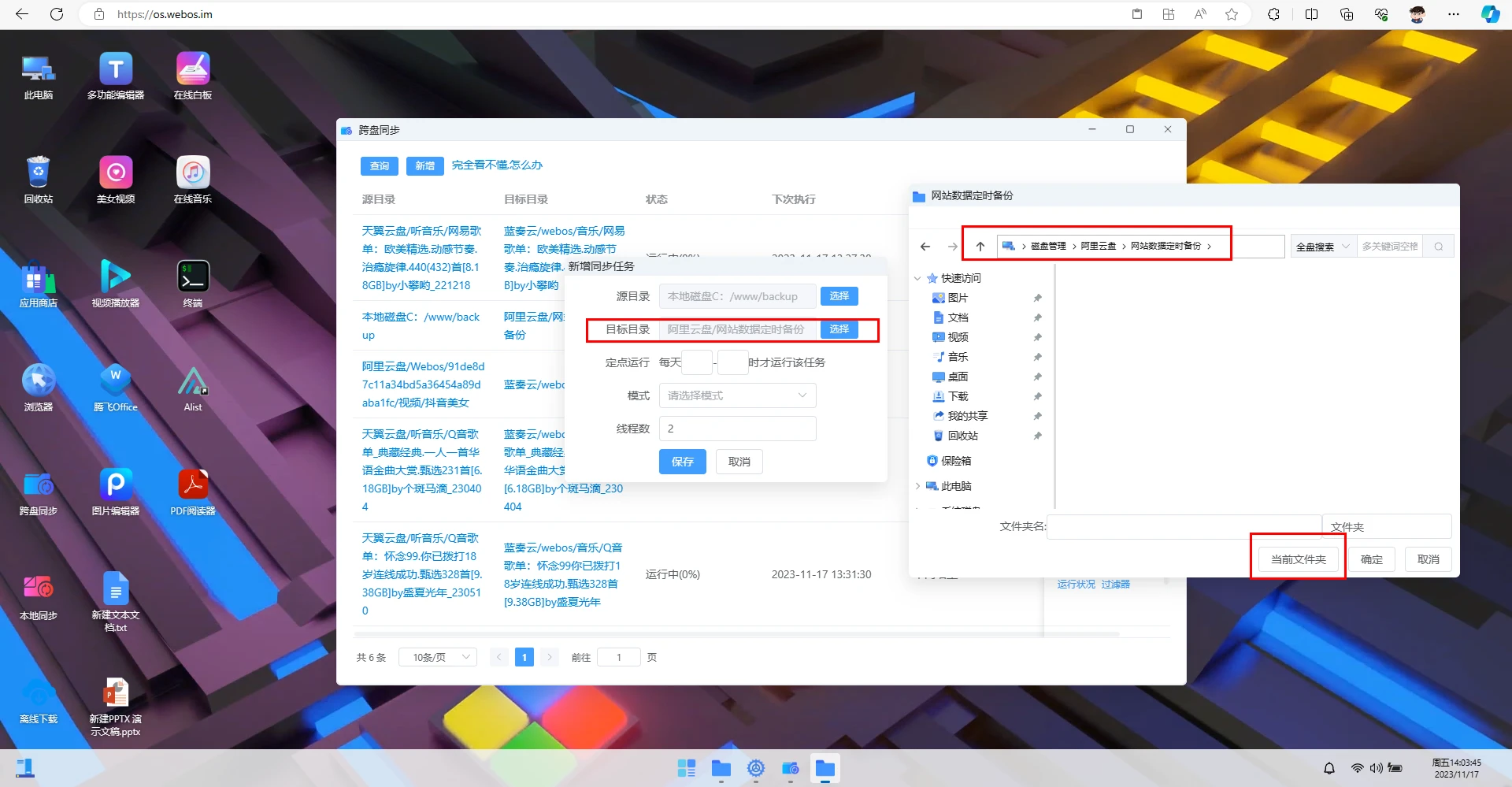The height and width of the screenshot is (787, 1512).
Task: Collapse the 快速访问 tree section
Action: 918,278
